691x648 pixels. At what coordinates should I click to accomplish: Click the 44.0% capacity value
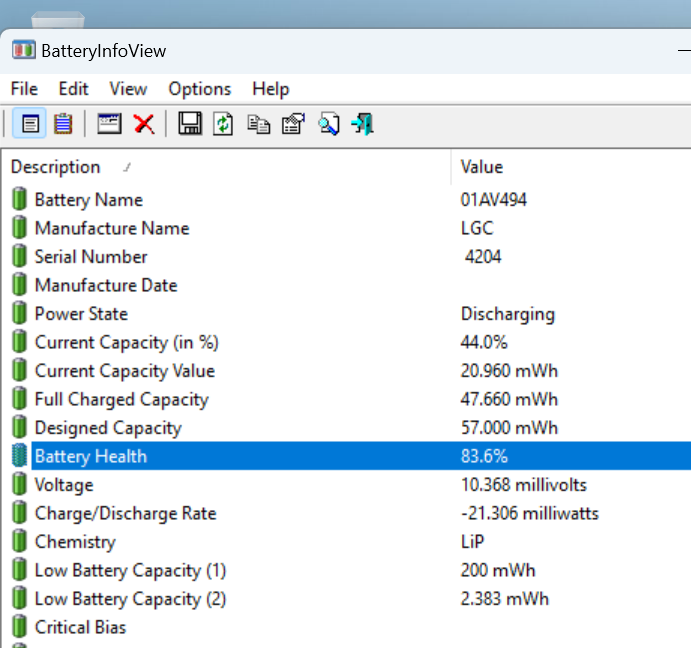484,342
